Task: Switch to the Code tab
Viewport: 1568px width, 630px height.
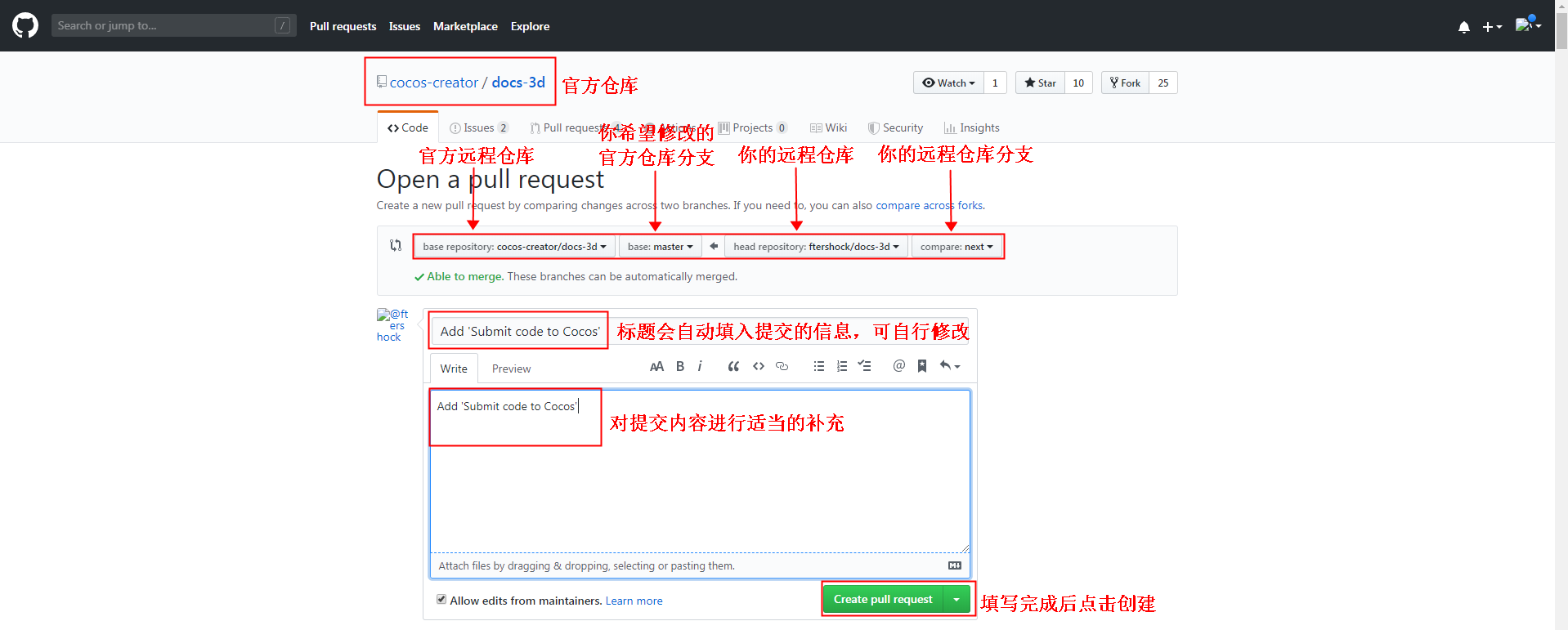Action: pos(408,127)
